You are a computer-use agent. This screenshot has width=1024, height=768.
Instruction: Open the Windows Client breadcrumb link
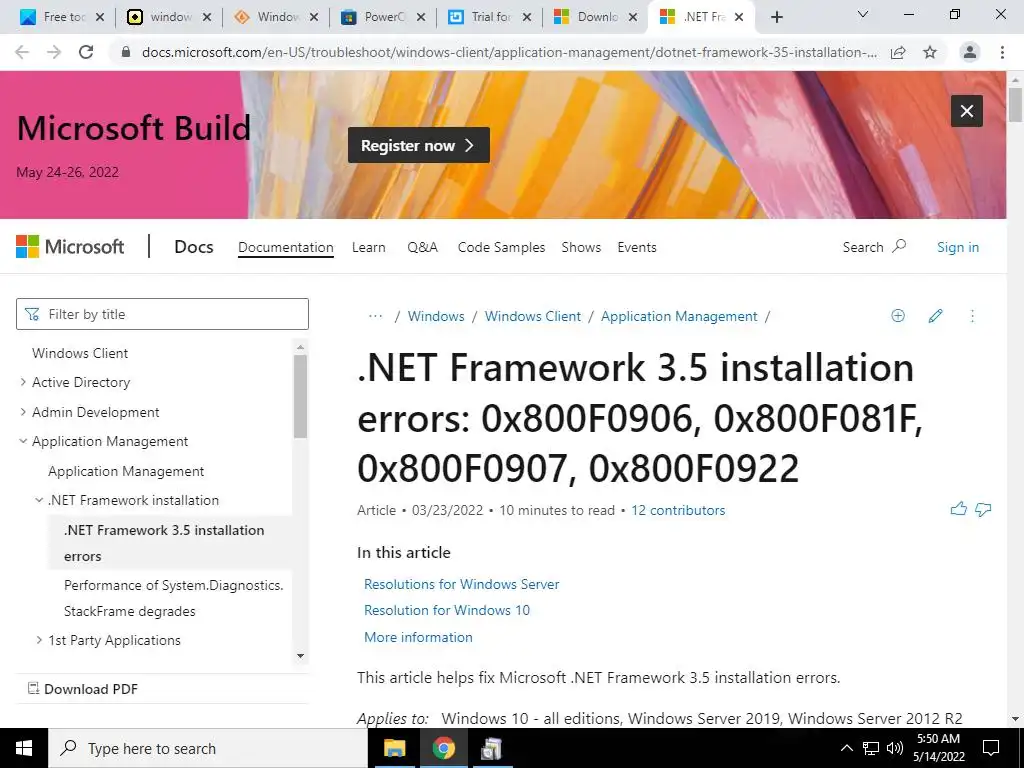click(532, 316)
